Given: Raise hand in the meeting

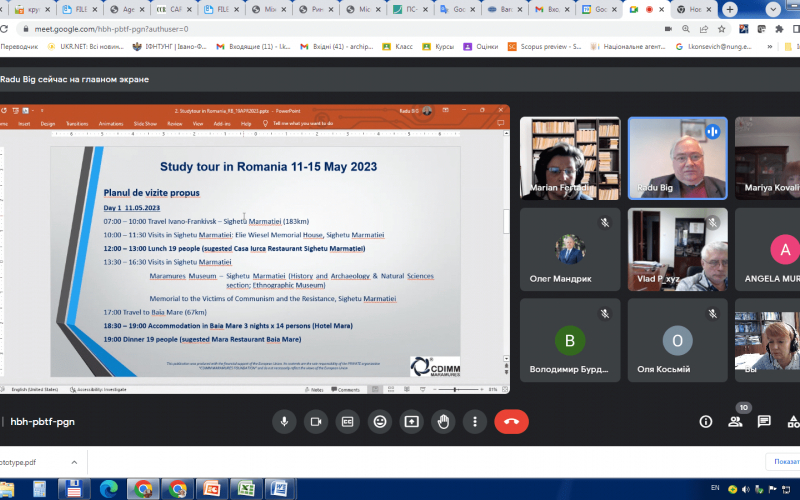Looking at the screenshot, I should click(x=443, y=421).
